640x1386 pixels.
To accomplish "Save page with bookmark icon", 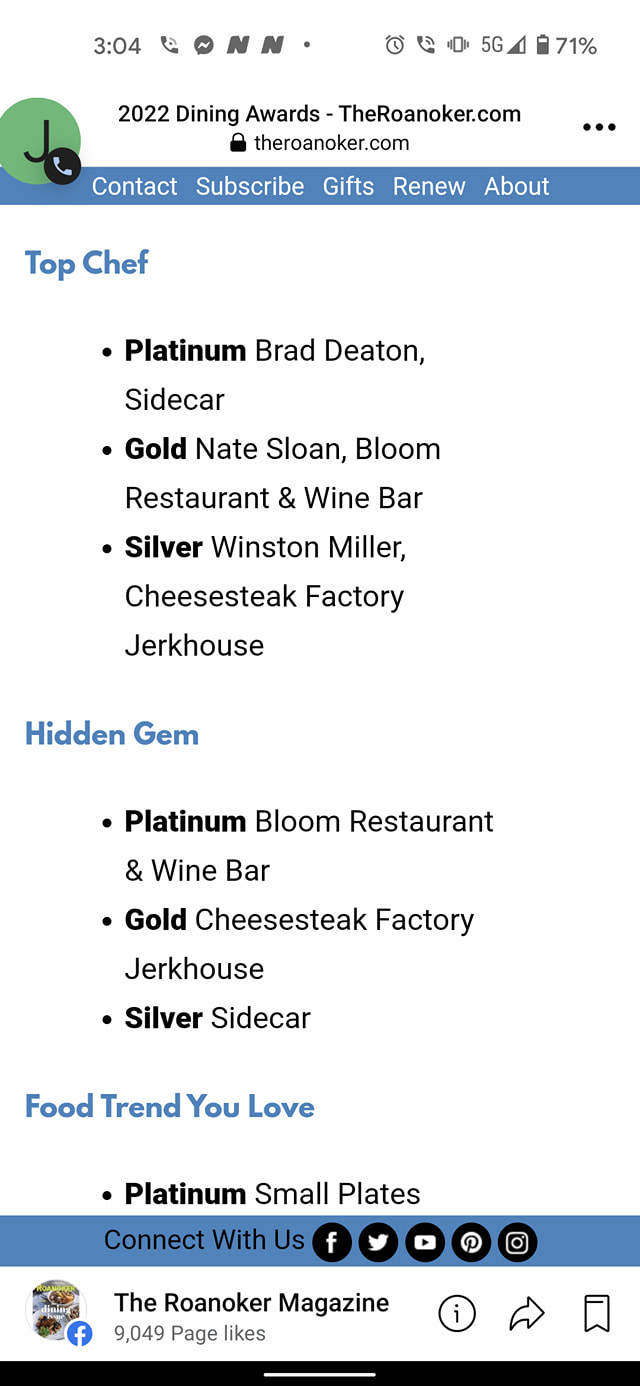I will point(596,1315).
